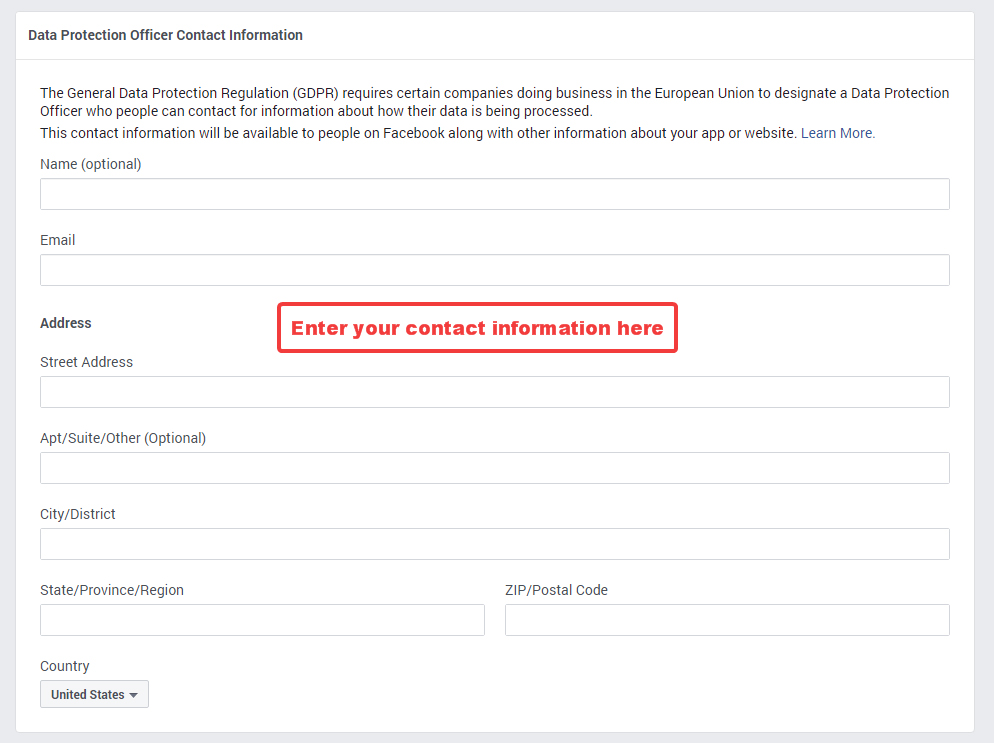The width and height of the screenshot is (994, 743).
Task: Select the Street Address input field
Action: pyautogui.click(x=494, y=392)
